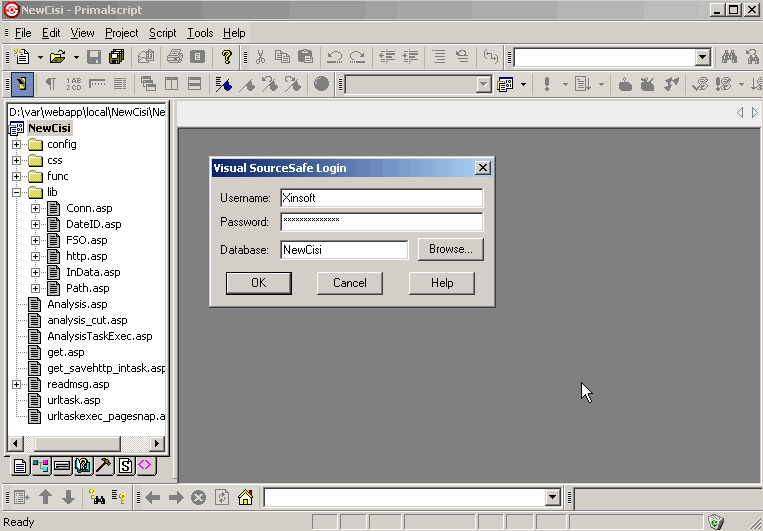The width and height of the screenshot is (763, 531).
Task: Click the Paste clipboard icon
Action: 305,57
